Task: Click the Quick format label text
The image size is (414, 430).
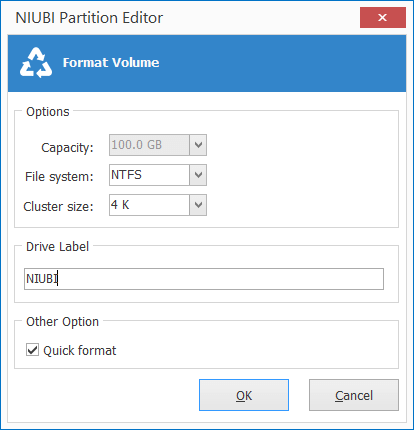Action: coord(80,351)
